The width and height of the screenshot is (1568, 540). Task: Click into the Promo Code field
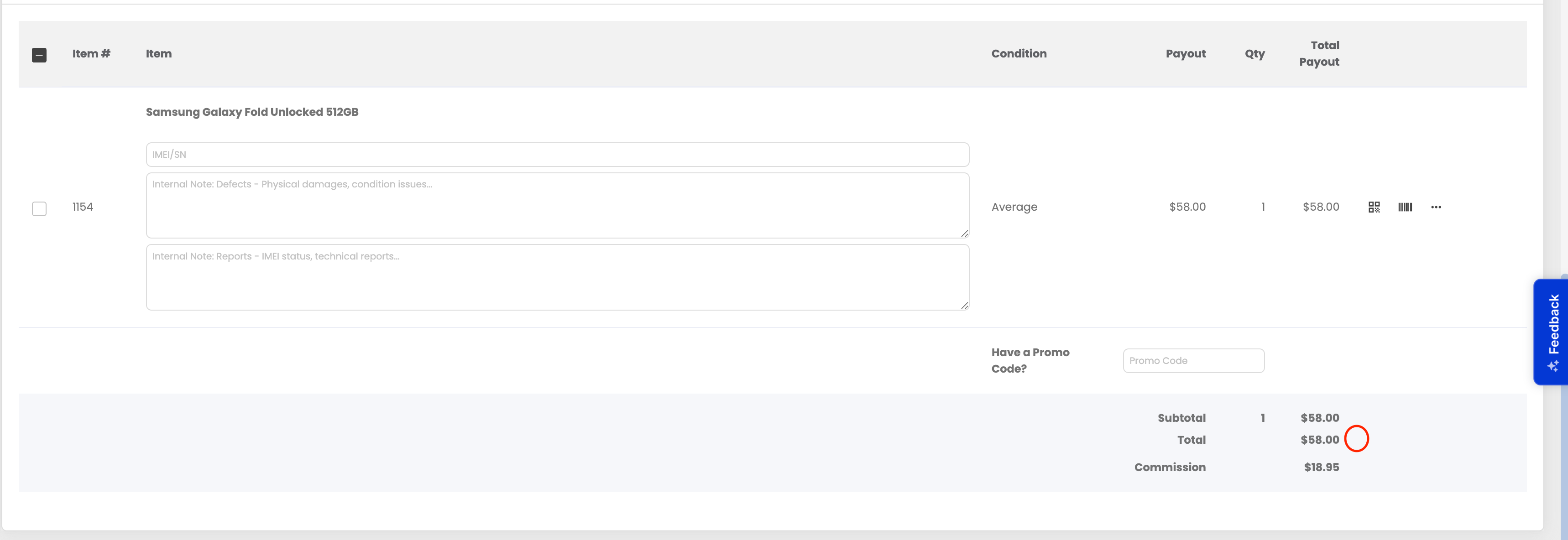click(x=1193, y=361)
